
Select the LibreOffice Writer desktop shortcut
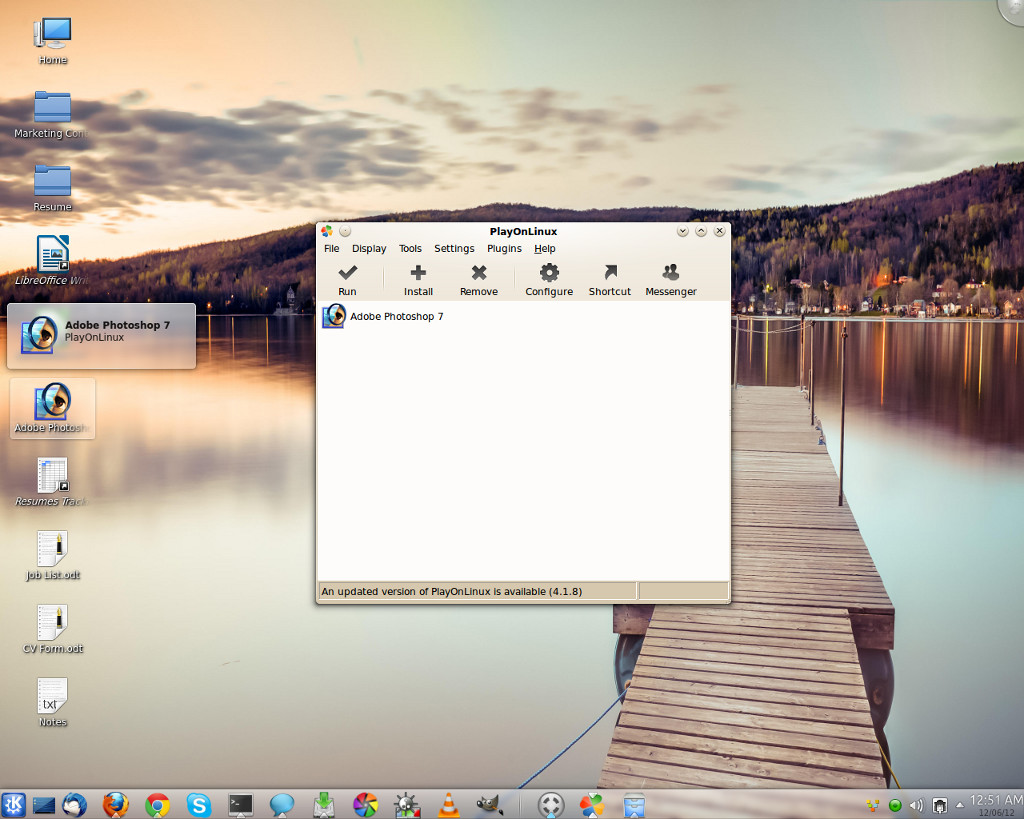pos(52,261)
